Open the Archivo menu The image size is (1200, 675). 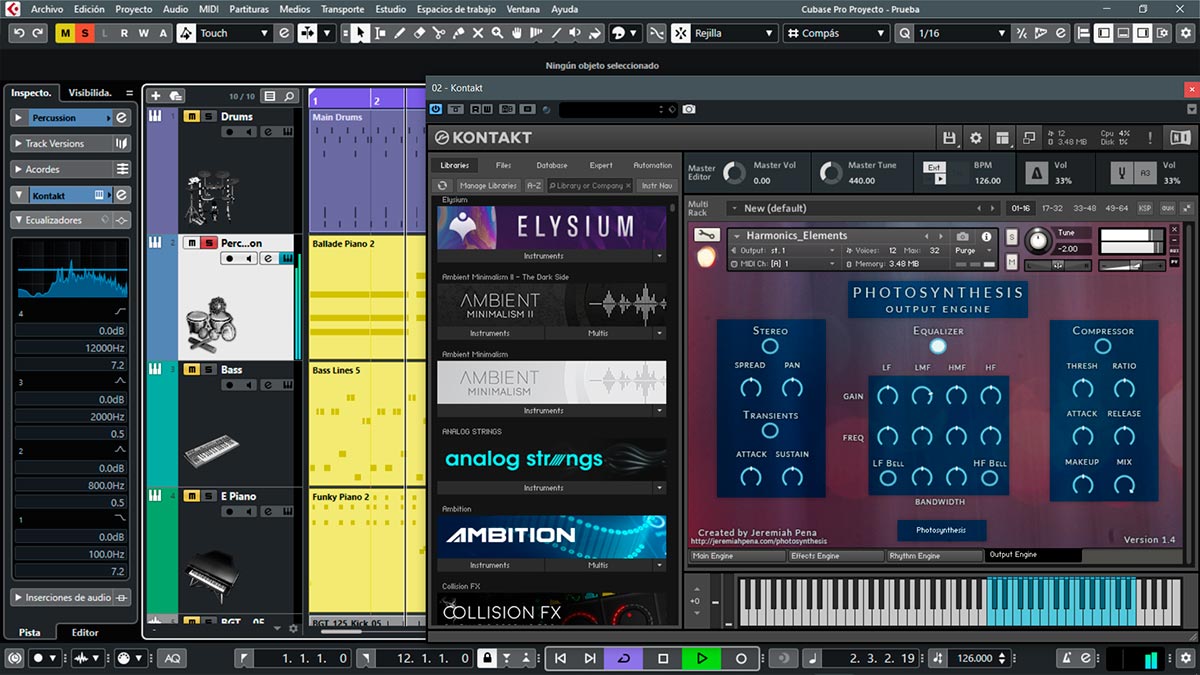pos(47,9)
